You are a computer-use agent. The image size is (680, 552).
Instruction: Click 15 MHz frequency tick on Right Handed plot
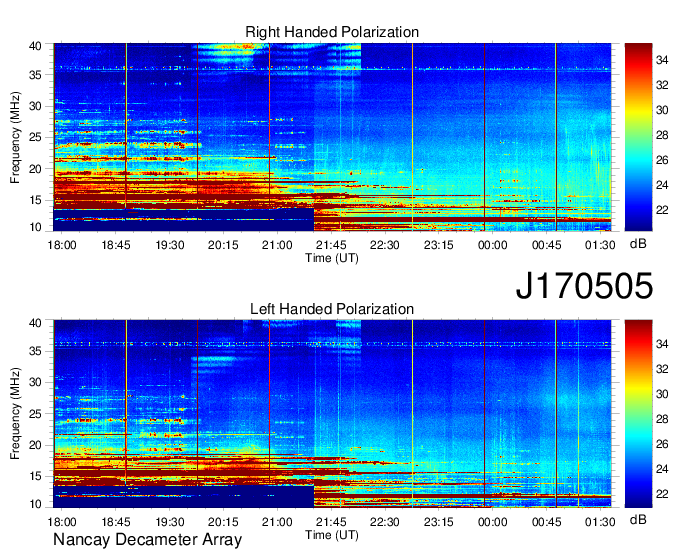click(35, 200)
